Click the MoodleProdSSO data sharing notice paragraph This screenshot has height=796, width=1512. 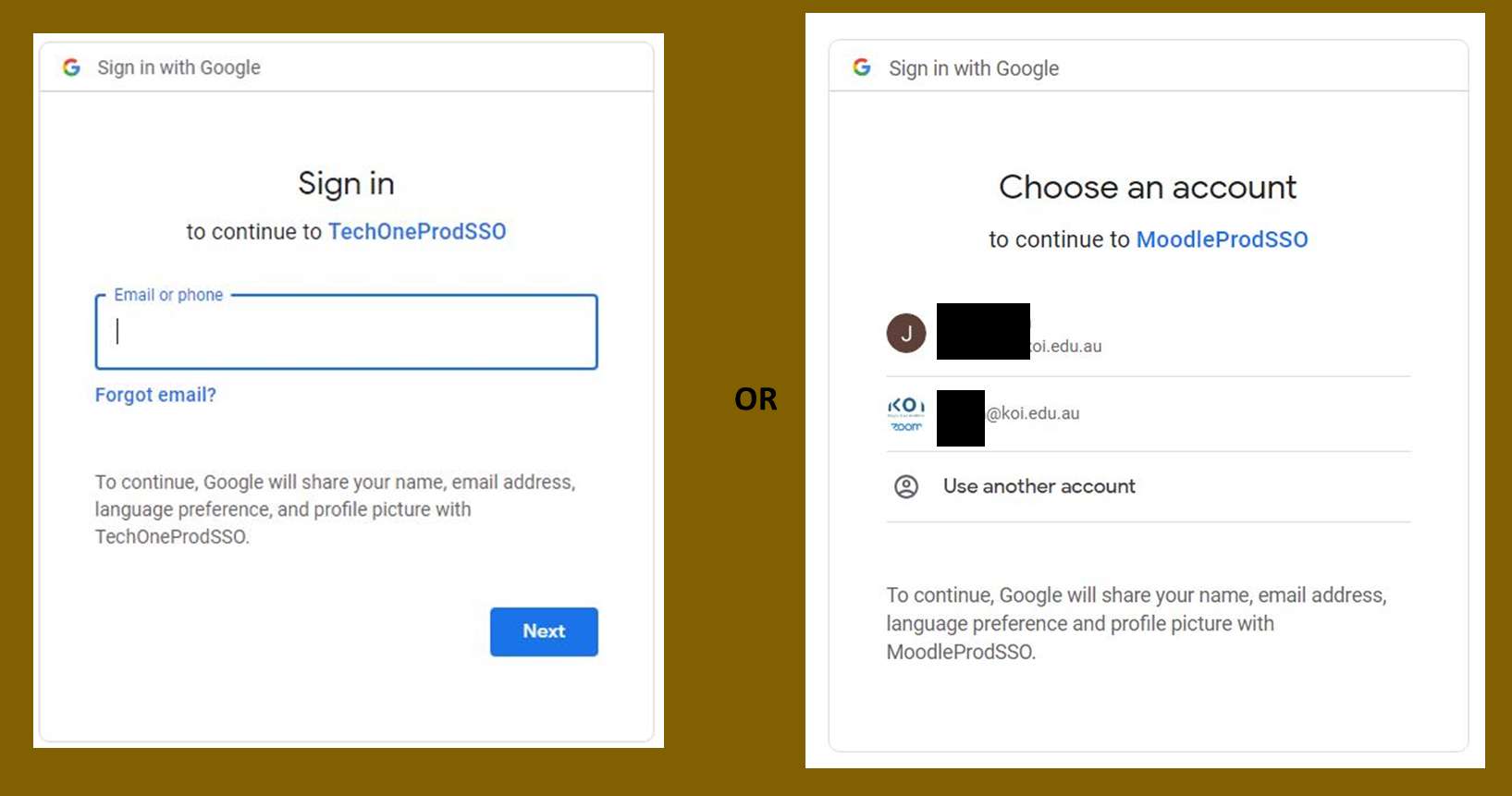1136,623
